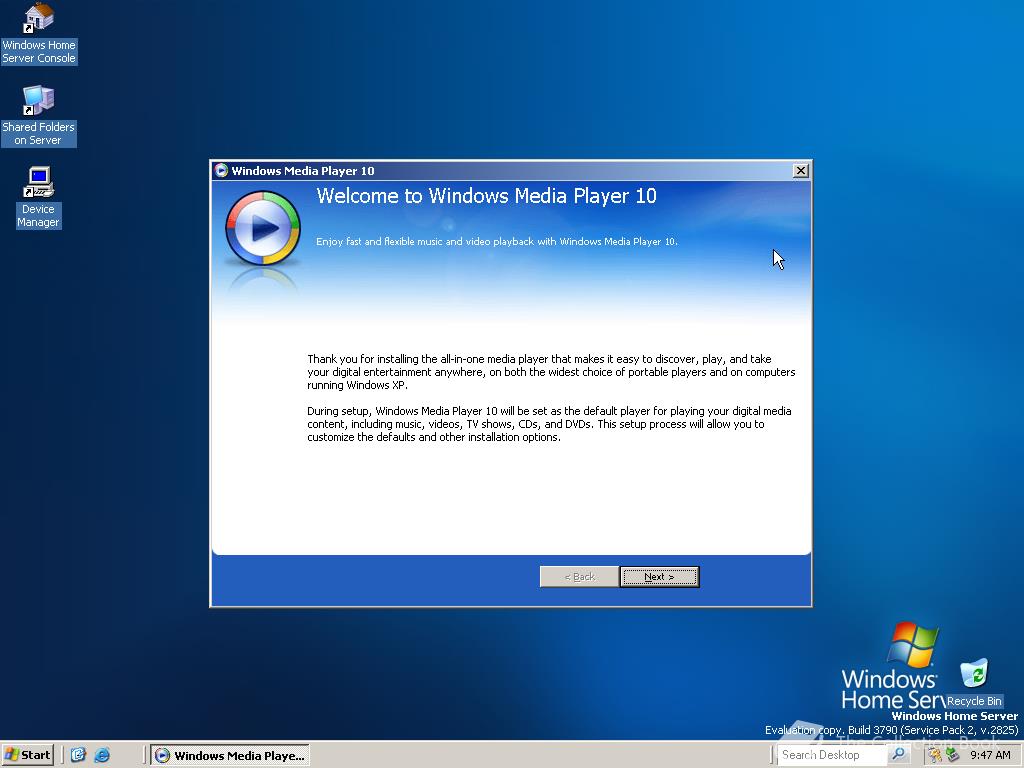Click the paragraph beginning 'During setup, Windows Media Player'
The image size is (1024, 768).
coord(549,424)
